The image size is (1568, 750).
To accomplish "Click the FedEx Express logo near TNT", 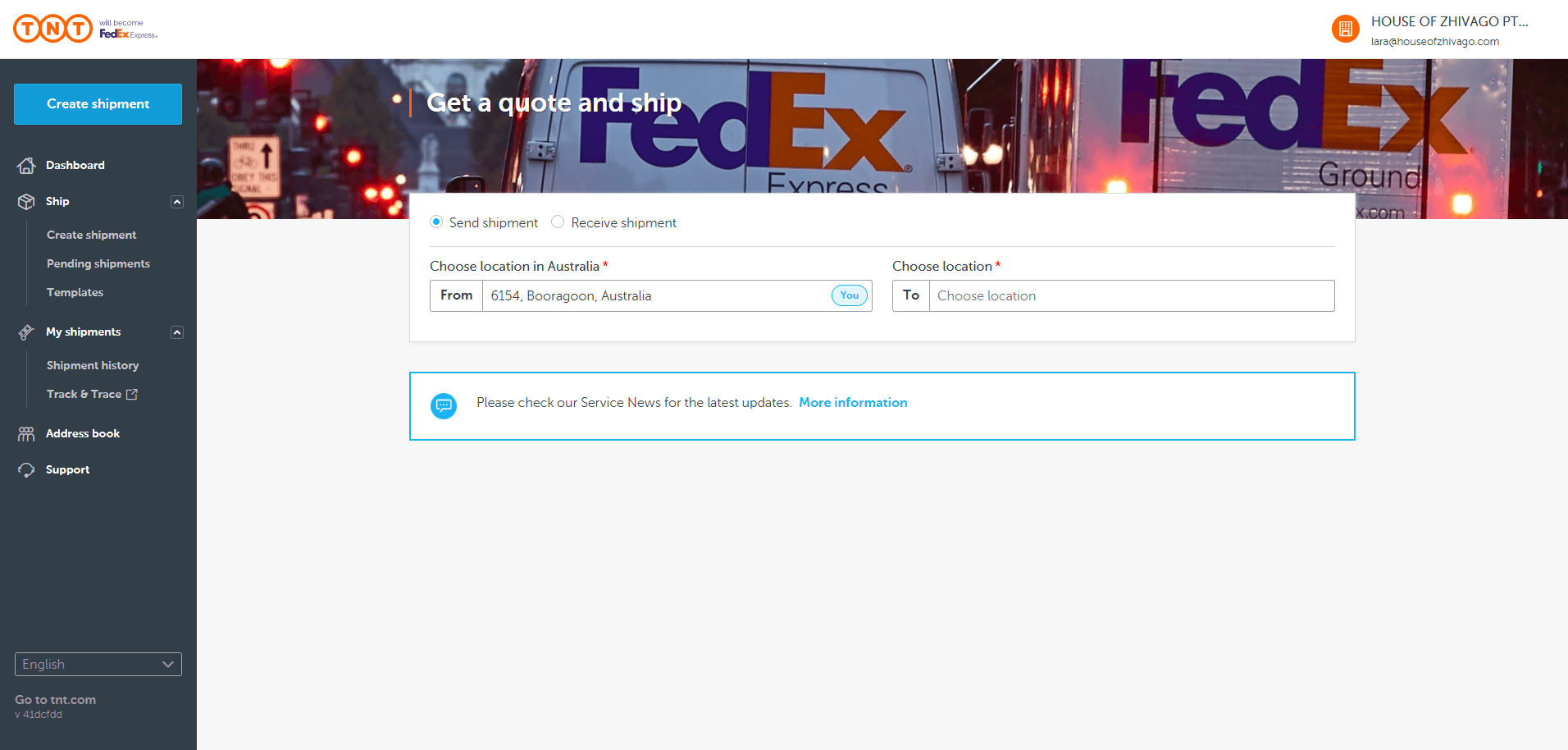I will [128, 30].
